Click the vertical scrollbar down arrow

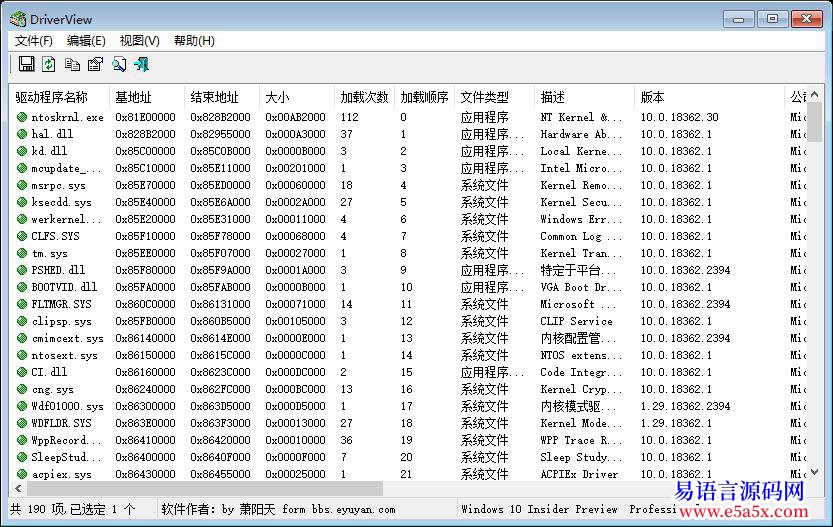click(x=815, y=472)
